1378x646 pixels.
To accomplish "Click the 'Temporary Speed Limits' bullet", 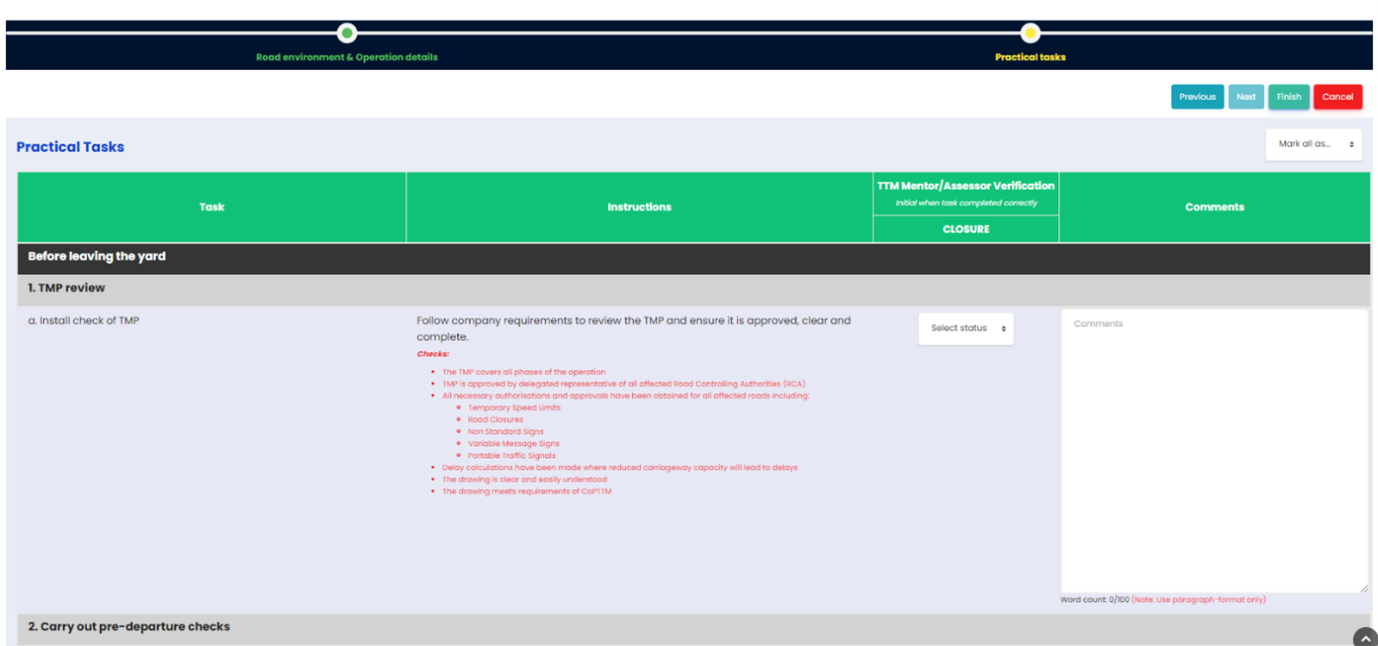I will (x=514, y=408).
